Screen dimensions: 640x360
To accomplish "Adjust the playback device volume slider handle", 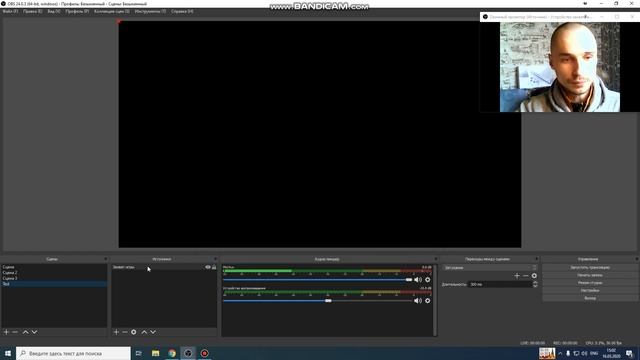I will [328, 301].
